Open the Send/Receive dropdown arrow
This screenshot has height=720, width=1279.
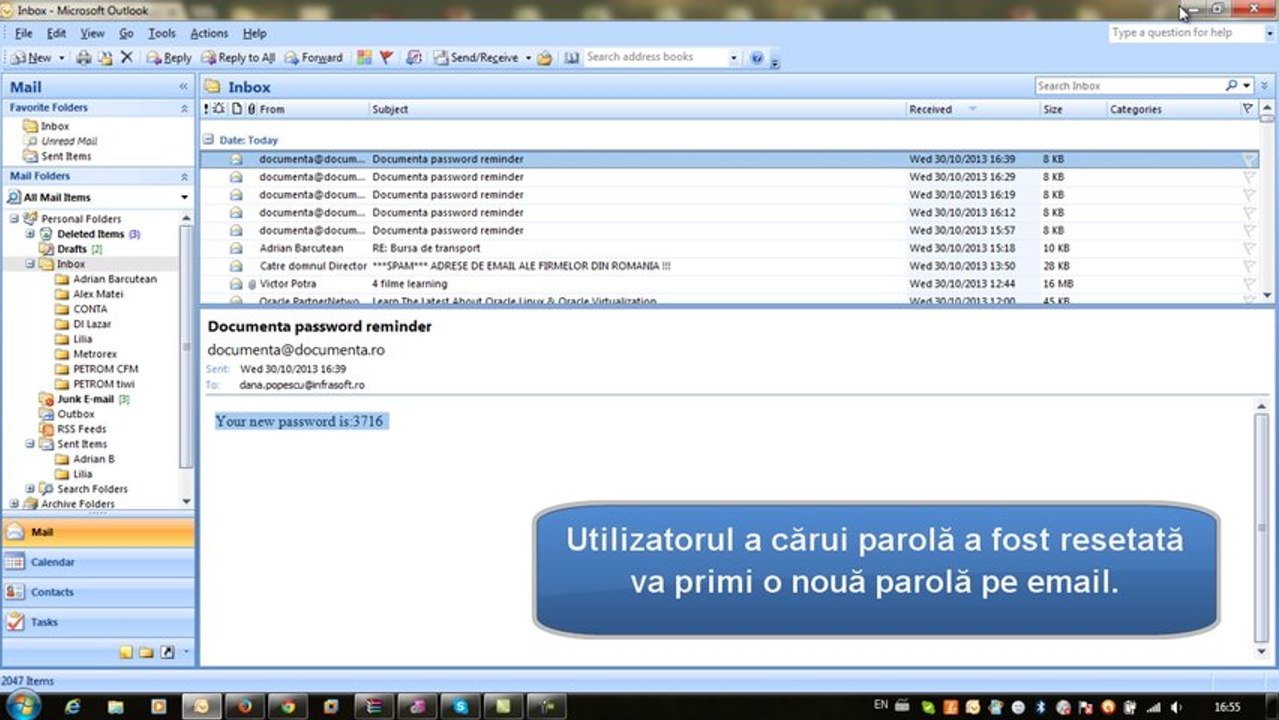pyautogui.click(x=527, y=58)
